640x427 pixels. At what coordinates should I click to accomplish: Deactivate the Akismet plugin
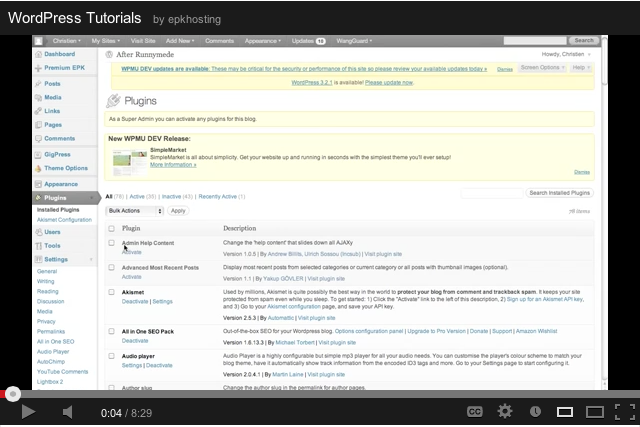click(135, 302)
